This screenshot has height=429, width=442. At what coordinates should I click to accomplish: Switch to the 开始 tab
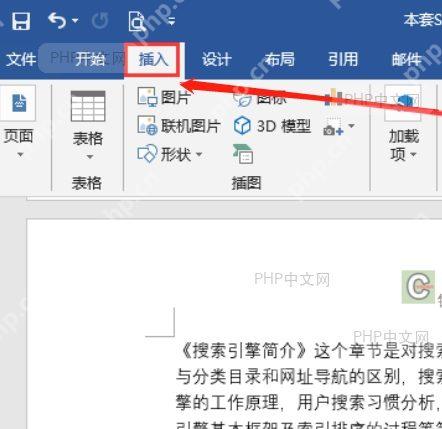click(x=90, y=59)
